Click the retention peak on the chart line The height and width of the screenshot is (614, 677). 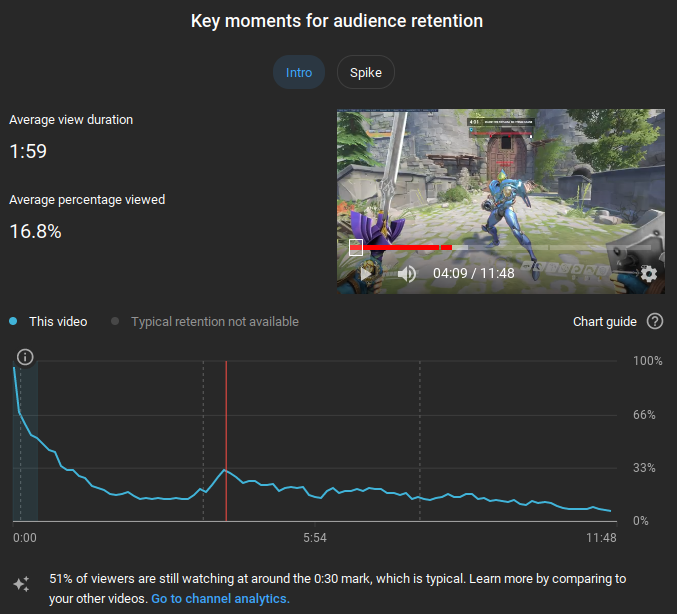pyautogui.click(x=227, y=469)
